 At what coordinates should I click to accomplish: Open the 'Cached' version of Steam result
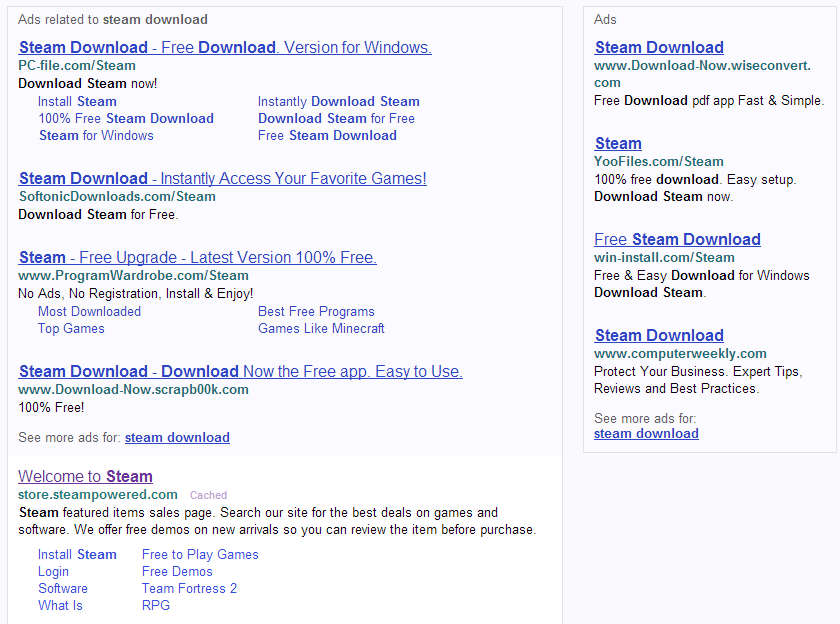pyautogui.click(x=208, y=495)
